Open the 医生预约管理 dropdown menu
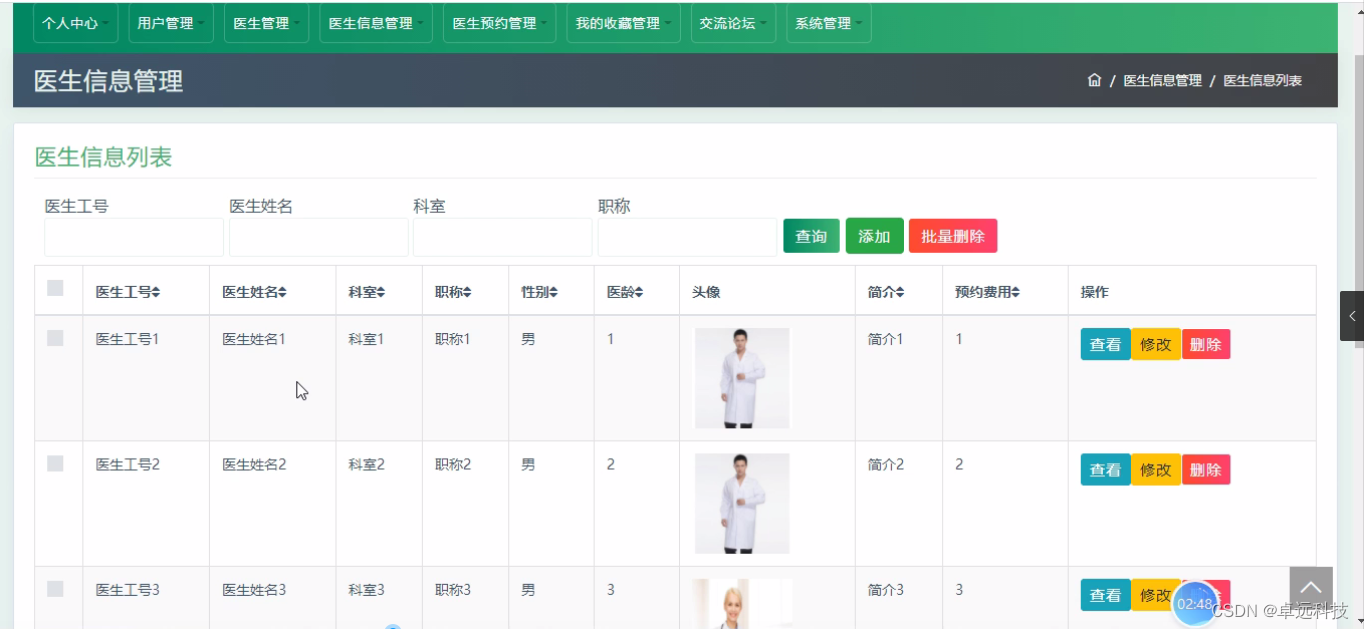1364x629 pixels. 499,22
